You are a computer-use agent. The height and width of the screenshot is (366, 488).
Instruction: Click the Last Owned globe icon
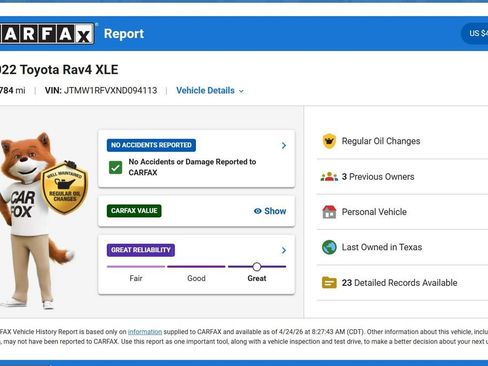coord(329,247)
